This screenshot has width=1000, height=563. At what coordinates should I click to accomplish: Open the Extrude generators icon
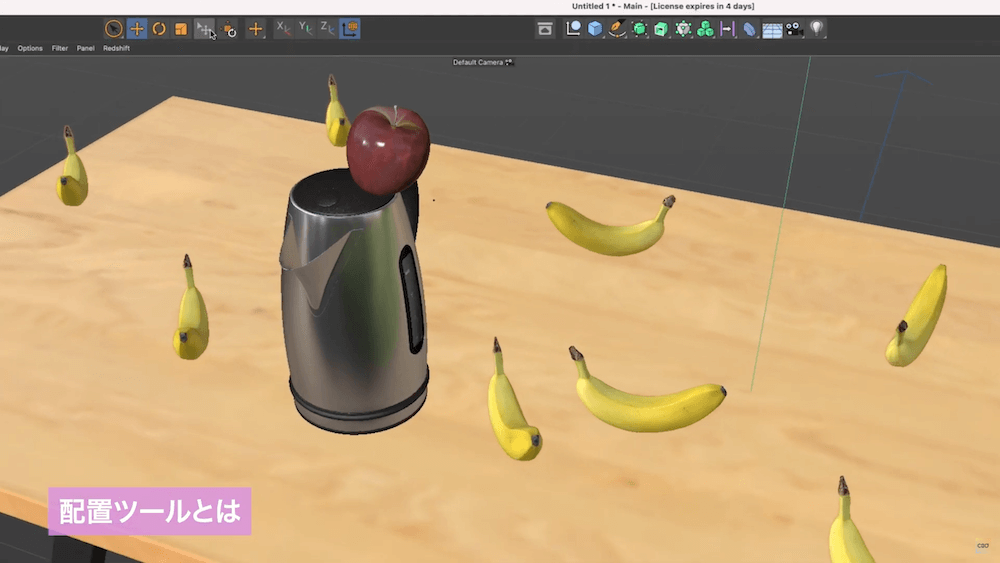[x=661, y=29]
